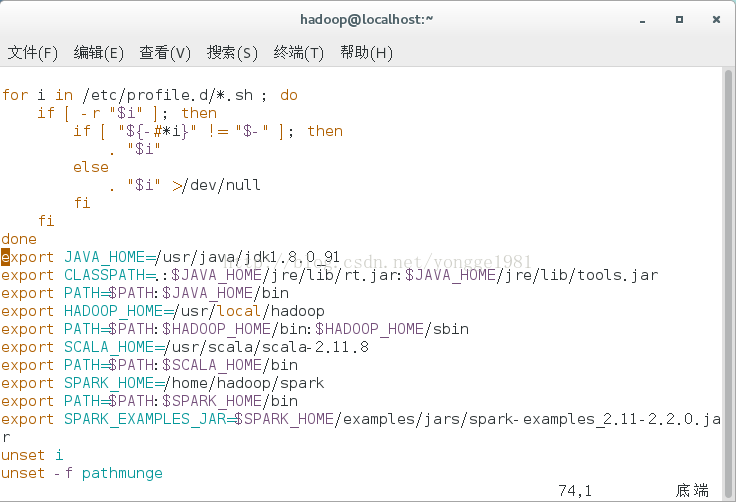Click '/usr/local/hadoop' path
Viewport: 736px width, 502px height.
coord(248,311)
